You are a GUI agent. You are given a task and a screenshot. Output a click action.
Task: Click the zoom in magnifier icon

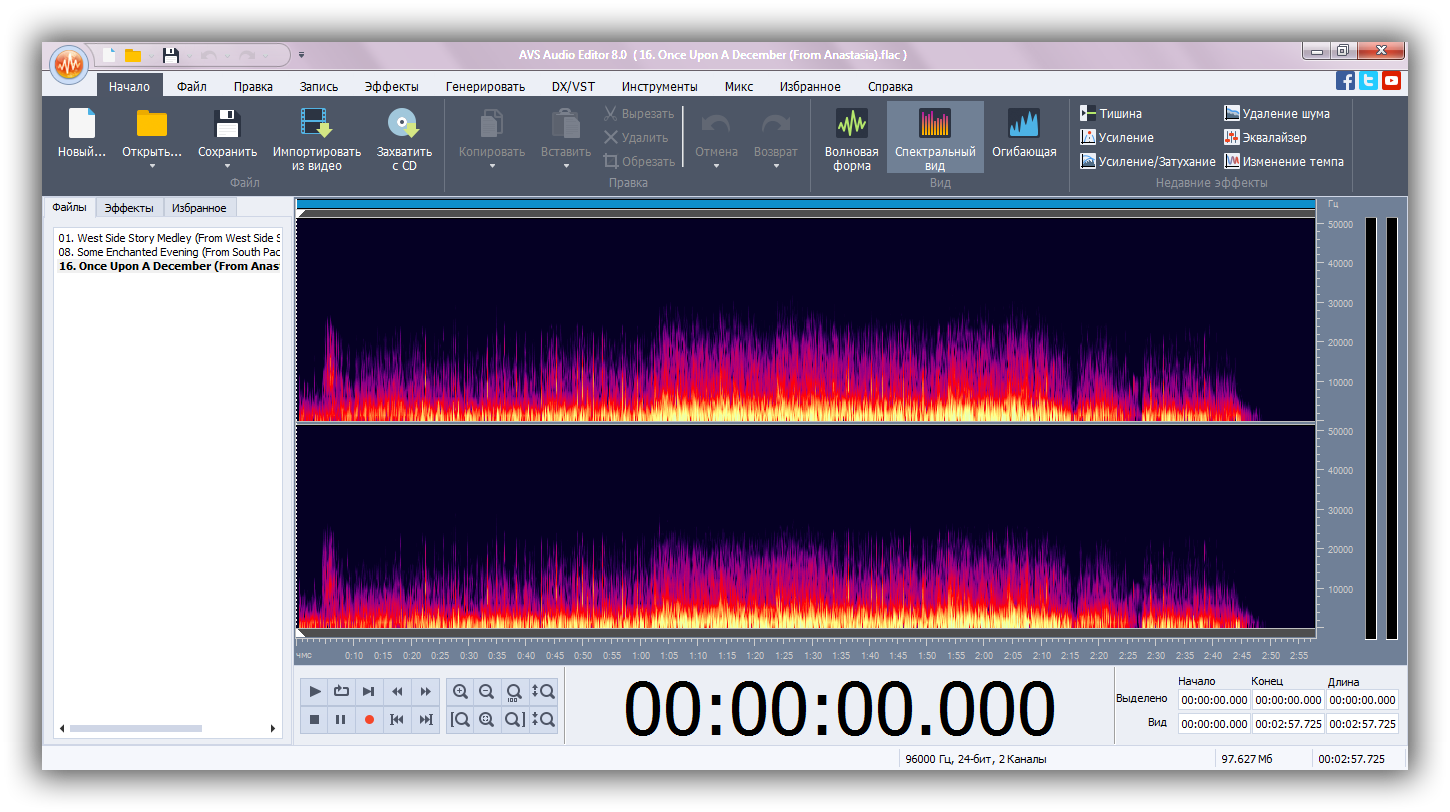460,691
